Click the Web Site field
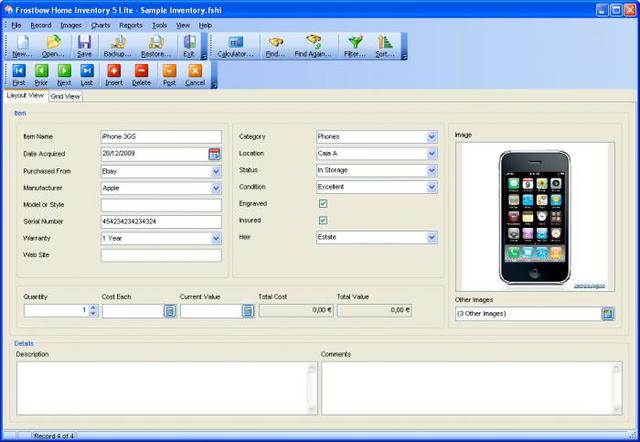The image size is (640, 442). coord(161,255)
